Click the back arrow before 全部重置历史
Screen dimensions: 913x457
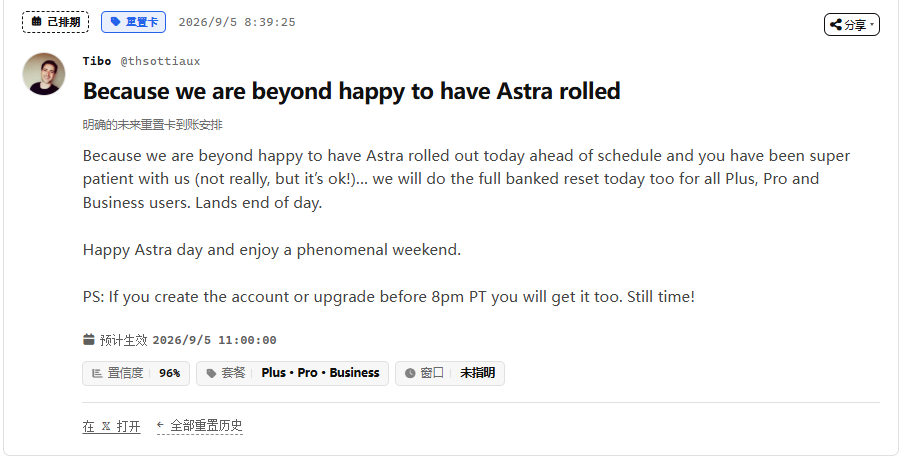click(x=161, y=425)
